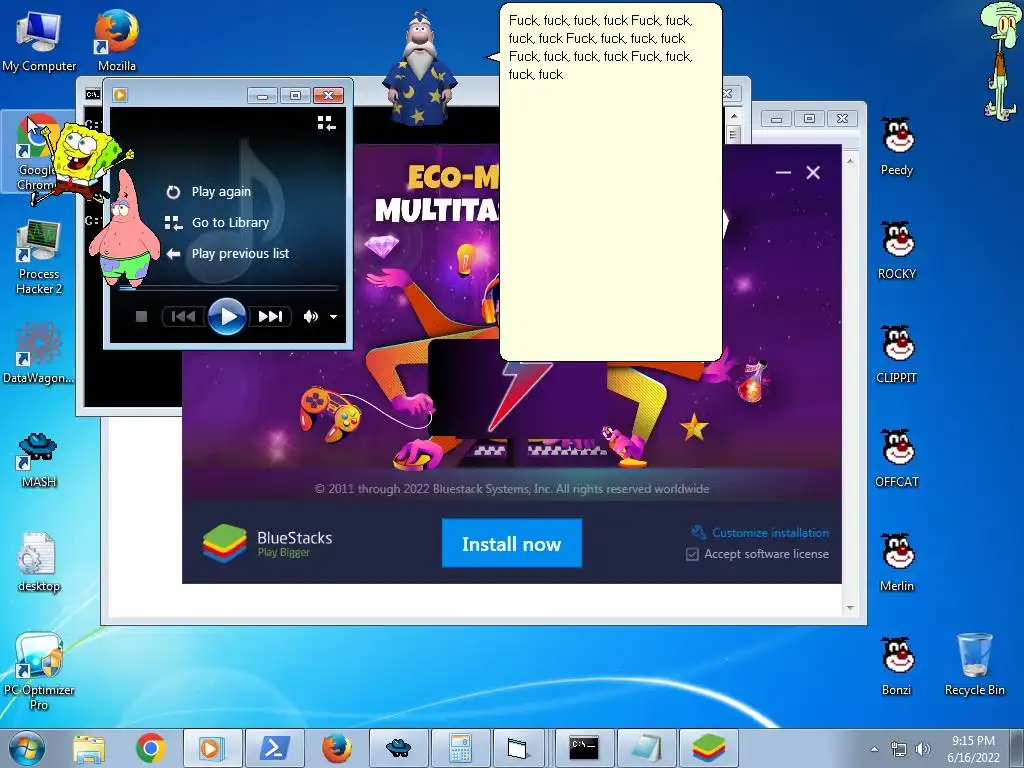Click Go to Library in media player
The width and height of the screenshot is (1024, 768).
[x=217, y=223]
